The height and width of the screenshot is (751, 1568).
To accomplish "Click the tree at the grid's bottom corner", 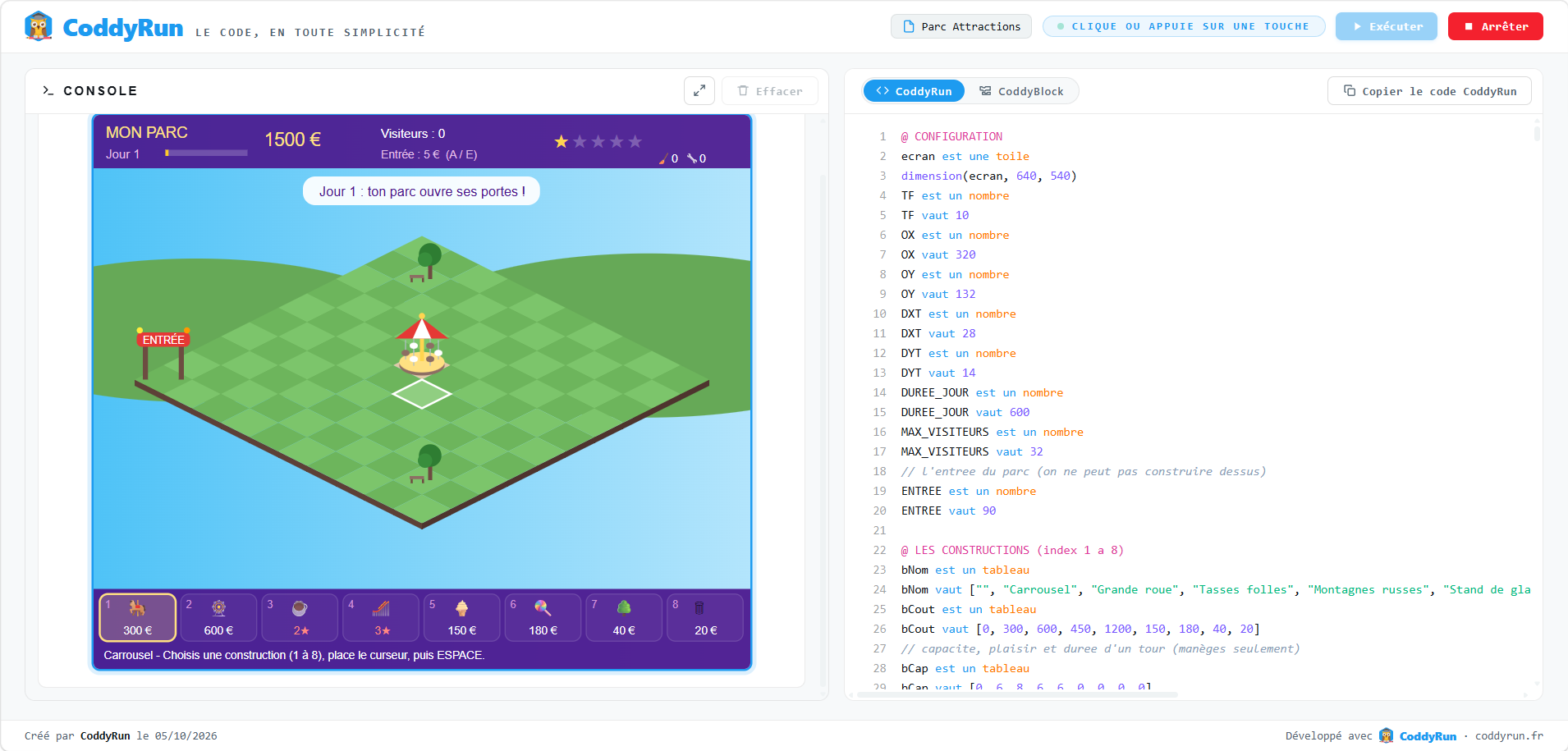I will point(429,460).
